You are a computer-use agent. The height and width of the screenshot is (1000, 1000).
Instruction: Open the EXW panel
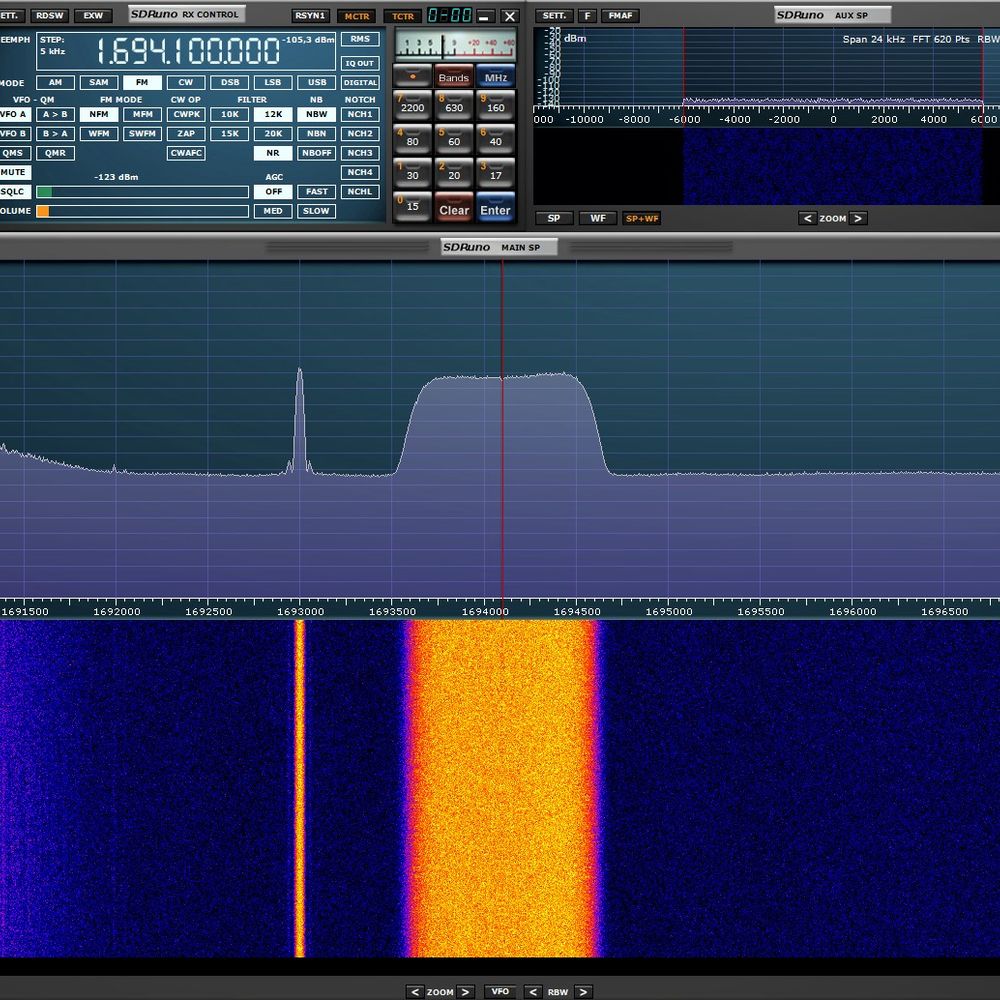[x=93, y=15]
